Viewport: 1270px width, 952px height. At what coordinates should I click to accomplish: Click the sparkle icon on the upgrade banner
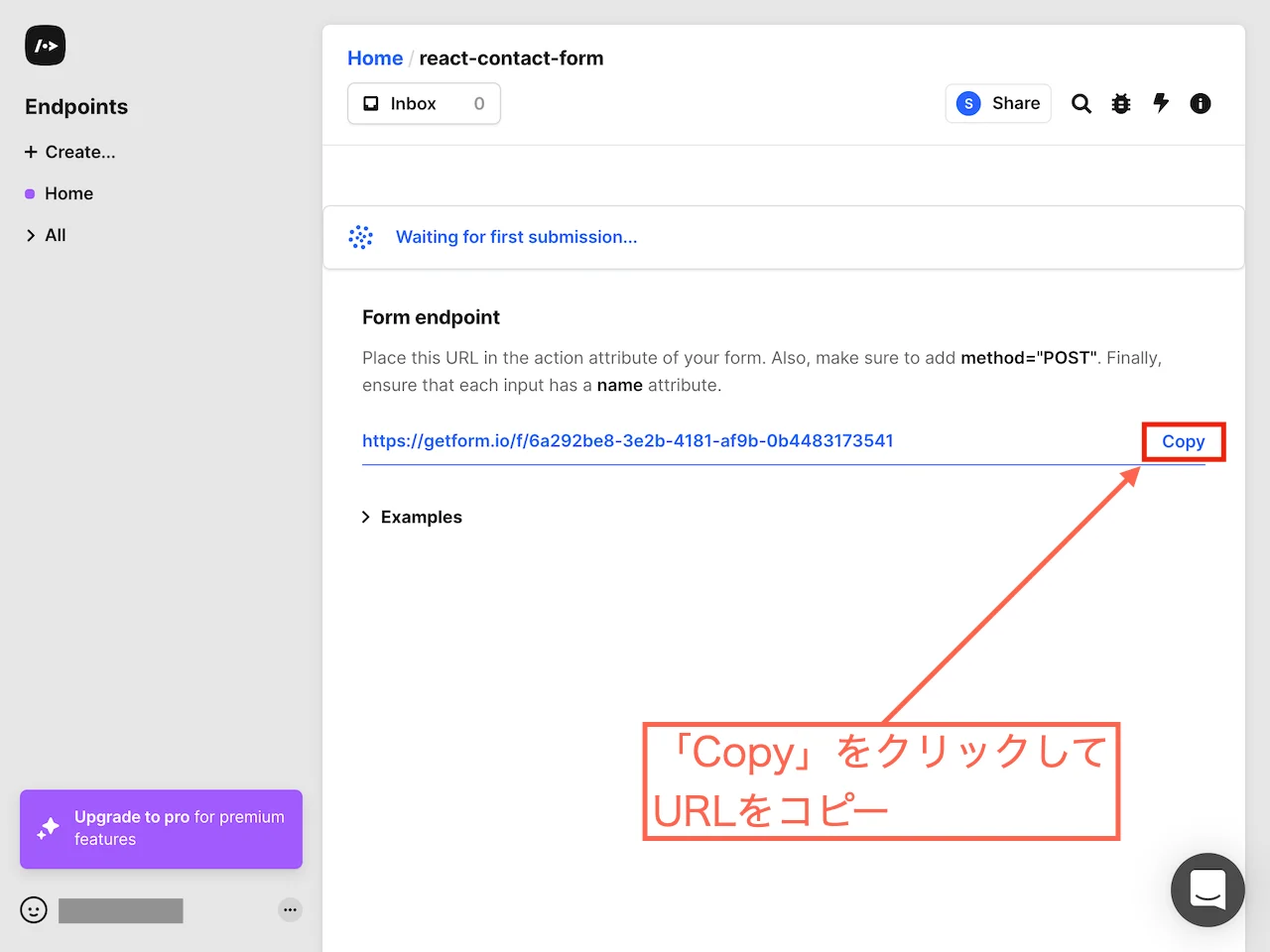[47, 829]
